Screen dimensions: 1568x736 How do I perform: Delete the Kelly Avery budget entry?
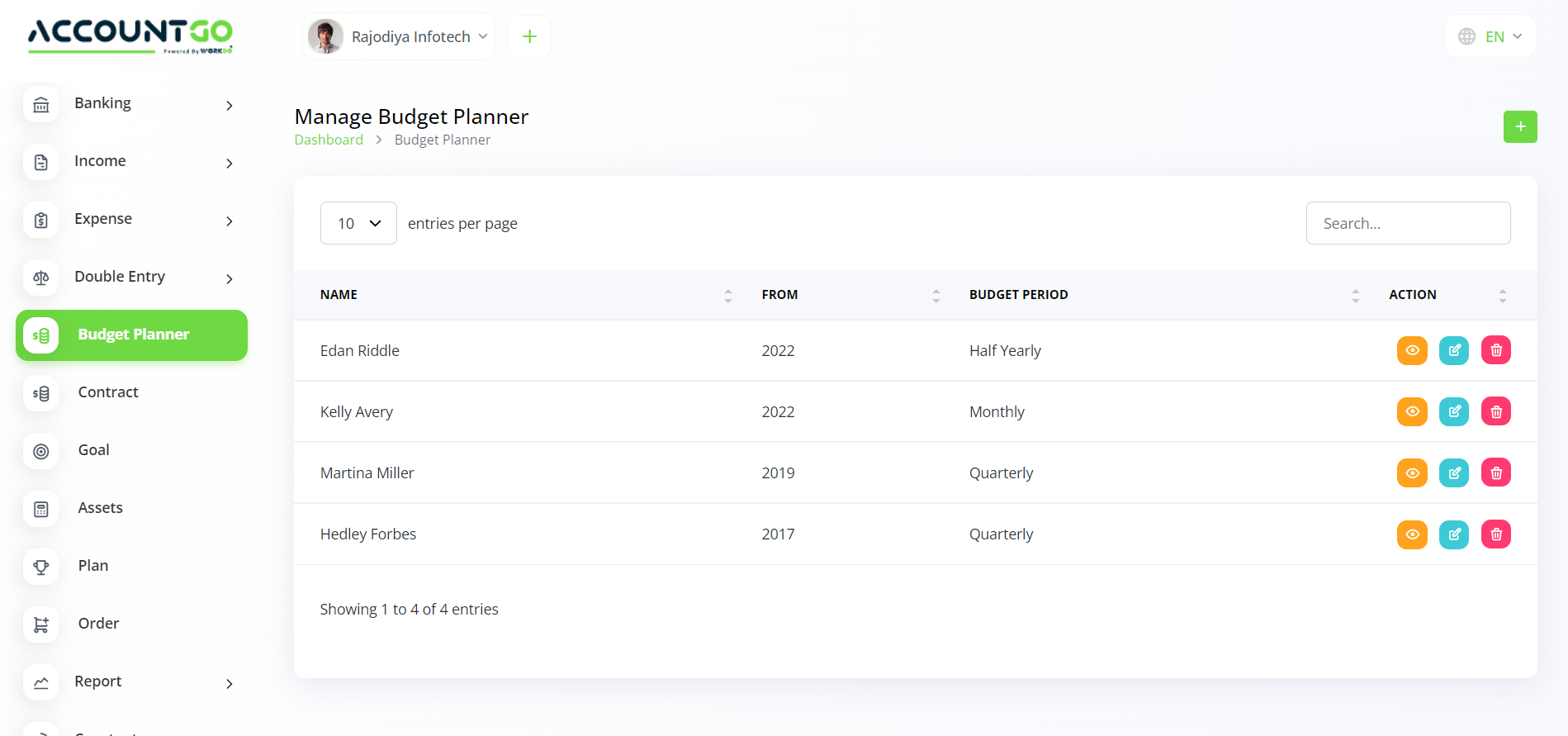point(1495,411)
